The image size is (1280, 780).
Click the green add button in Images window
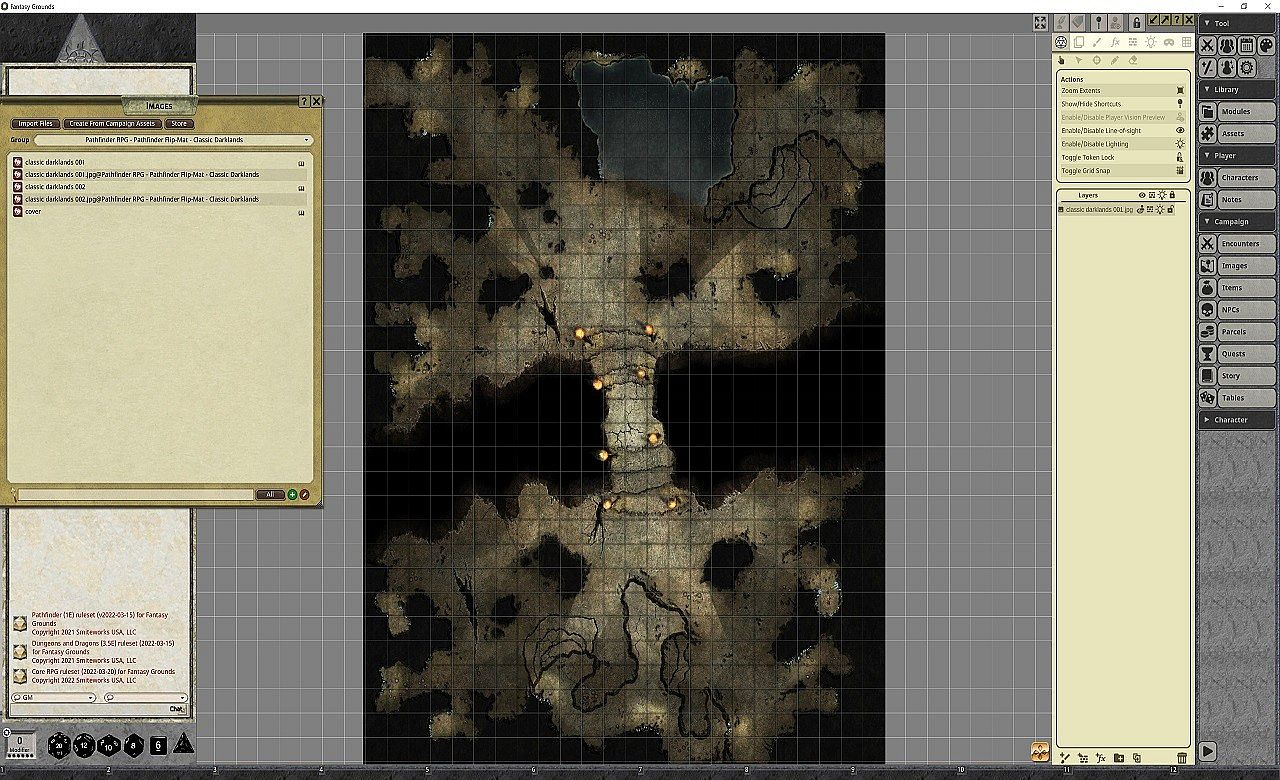pyautogui.click(x=292, y=494)
